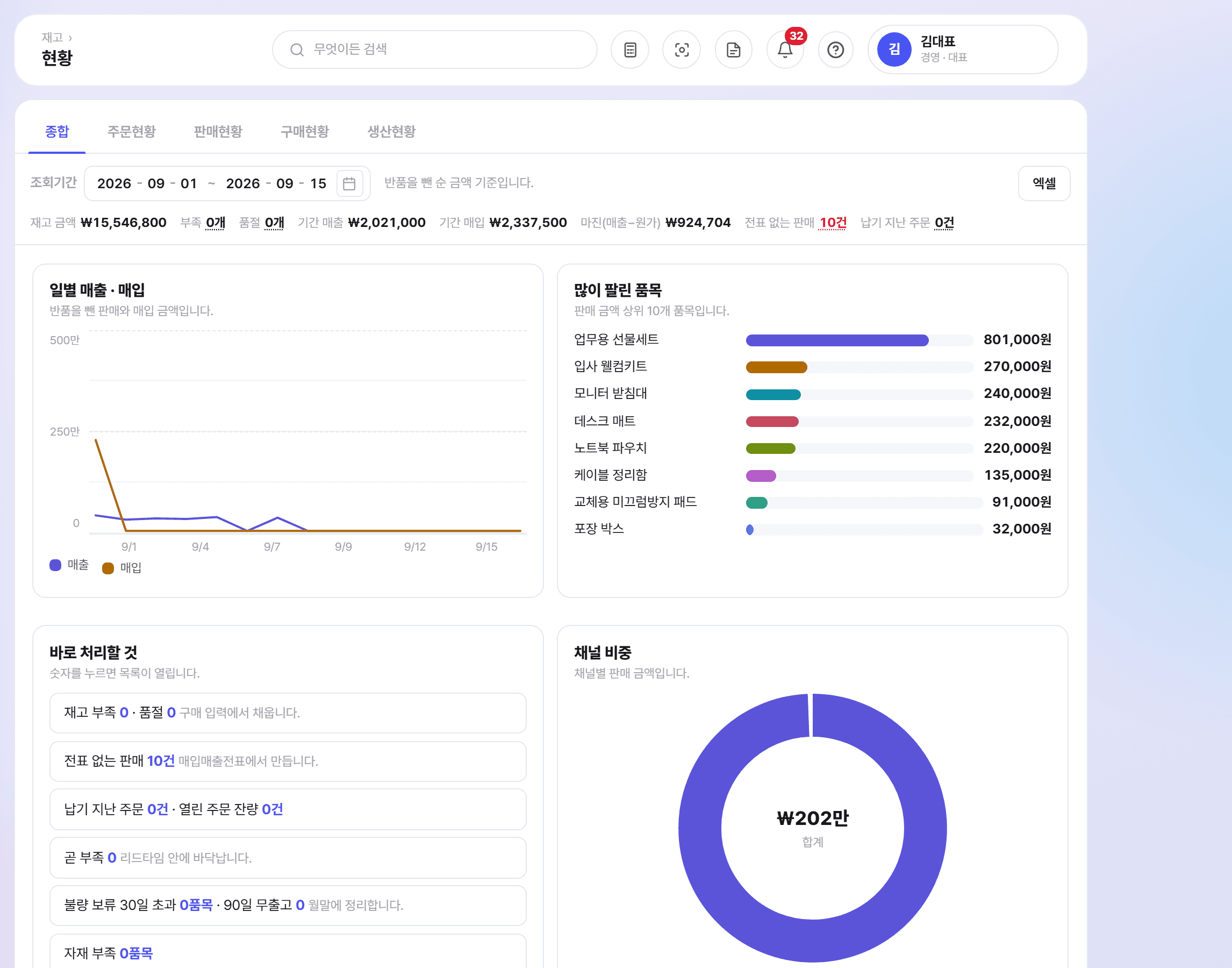Open the document file icon in header
Screen dimensions: 1232x968
click(733, 50)
